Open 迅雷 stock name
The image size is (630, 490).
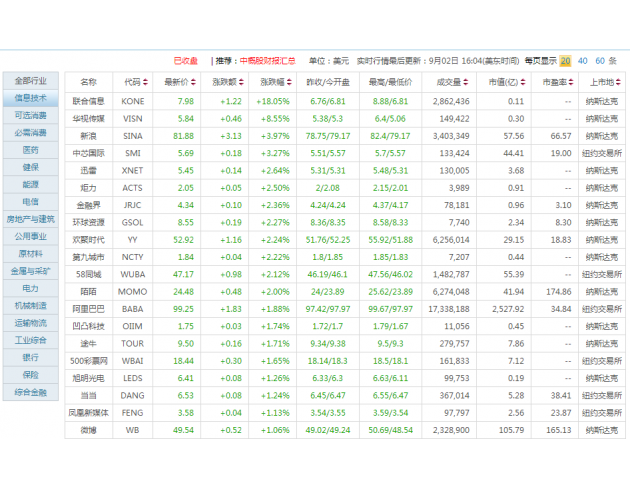88,170
